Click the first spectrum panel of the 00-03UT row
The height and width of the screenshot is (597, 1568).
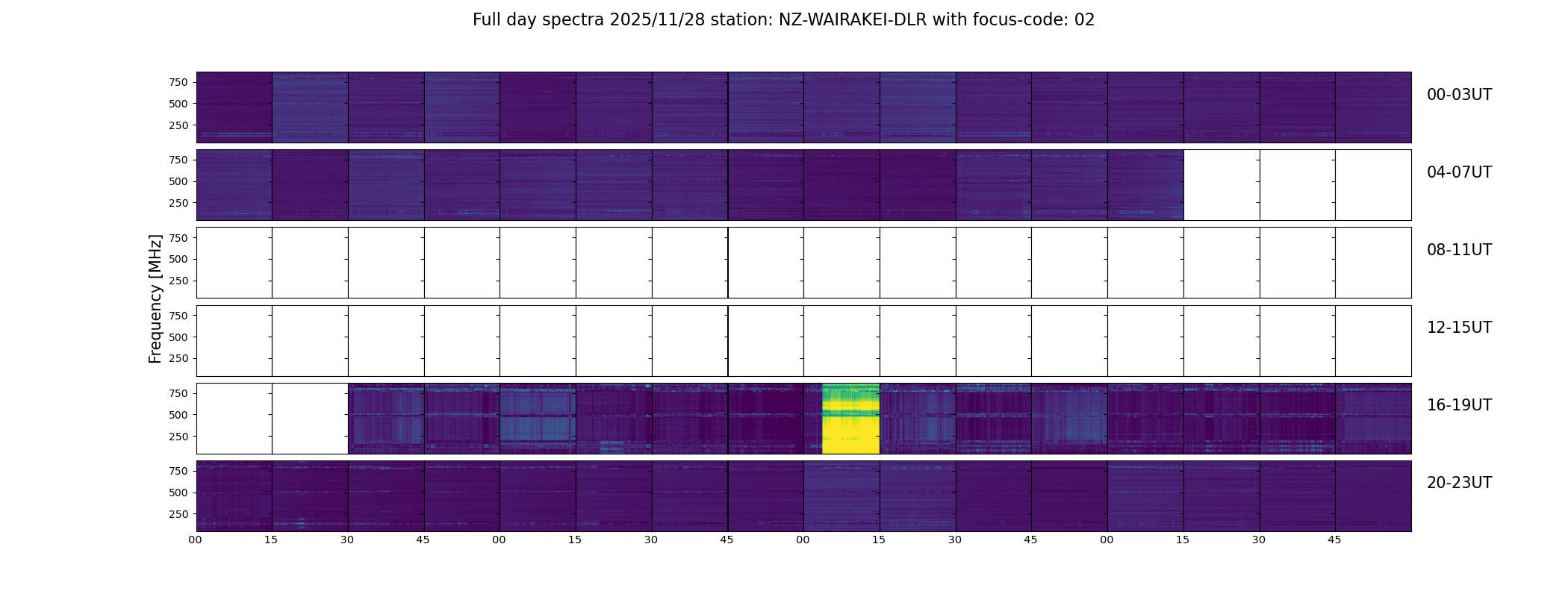[234, 107]
